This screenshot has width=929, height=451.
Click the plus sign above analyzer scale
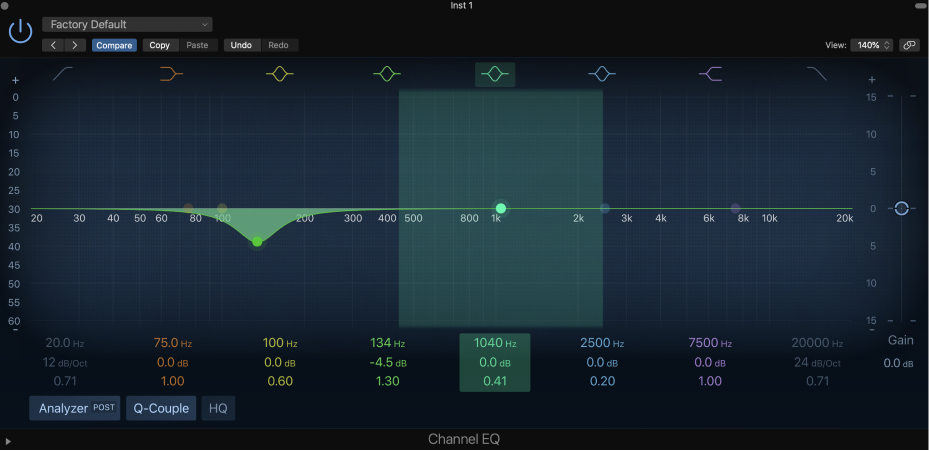click(x=15, y=81)
